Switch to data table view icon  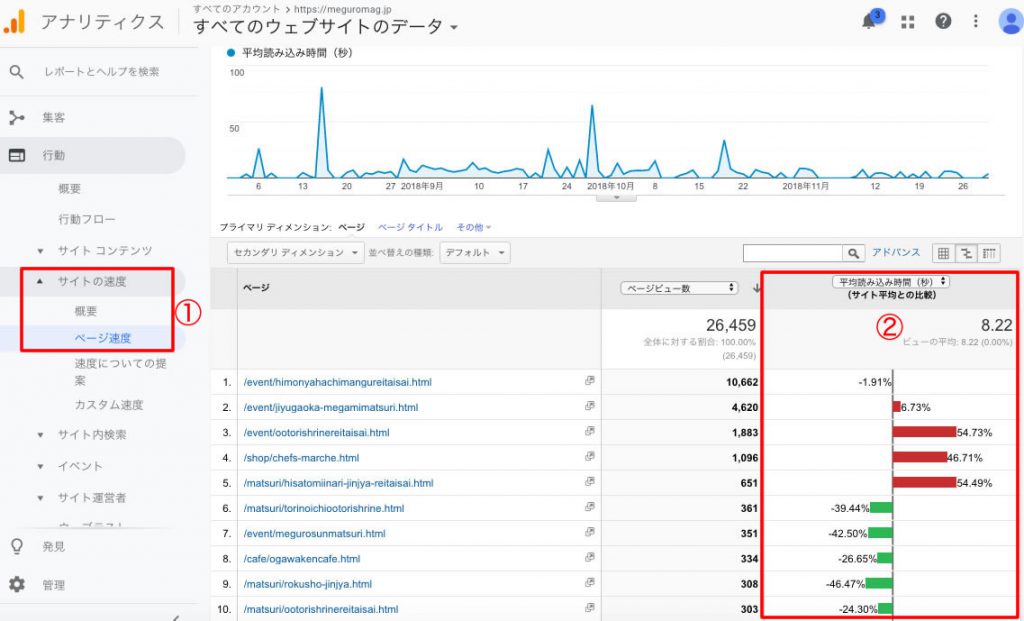(942, 254)
